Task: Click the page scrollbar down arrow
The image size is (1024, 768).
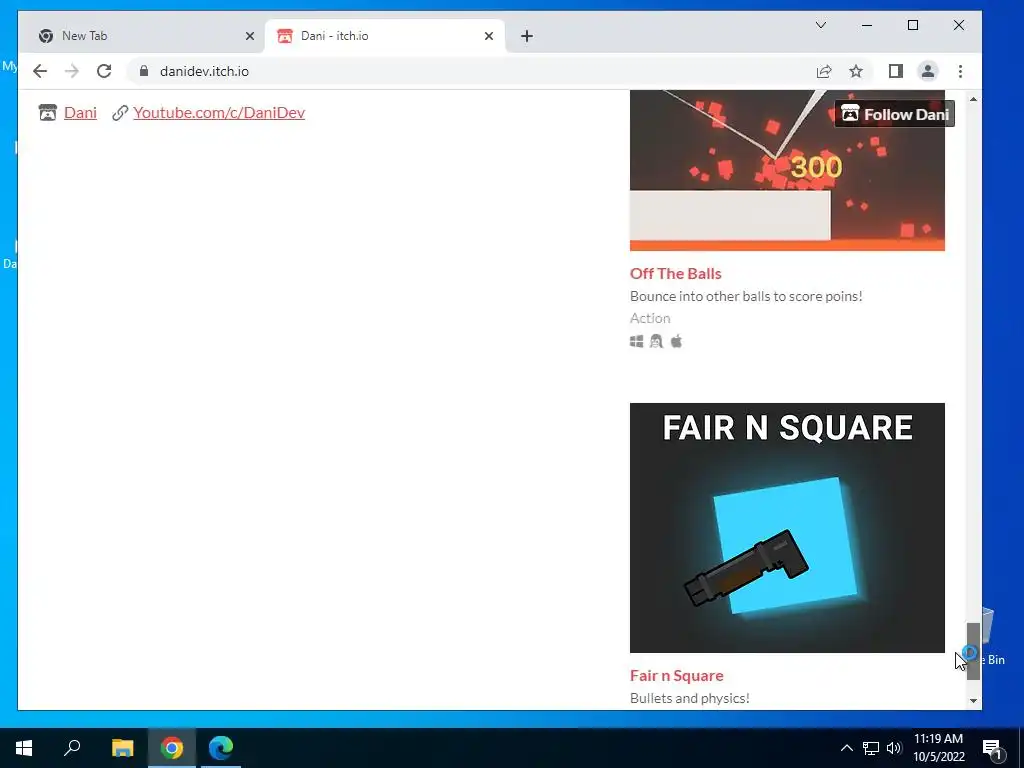Action: coord(973,701)
